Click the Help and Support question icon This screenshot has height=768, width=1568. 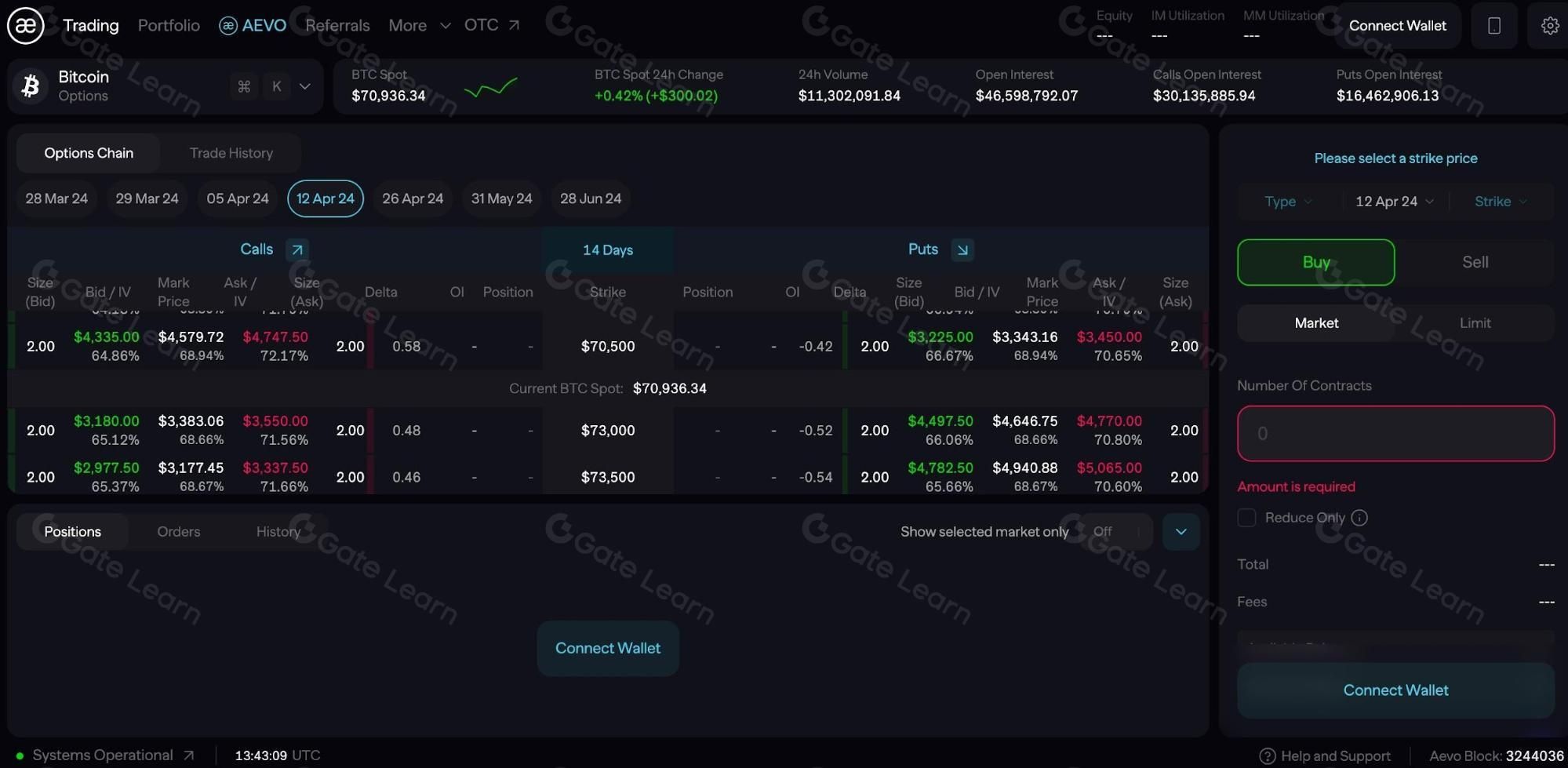[1267, 756]
